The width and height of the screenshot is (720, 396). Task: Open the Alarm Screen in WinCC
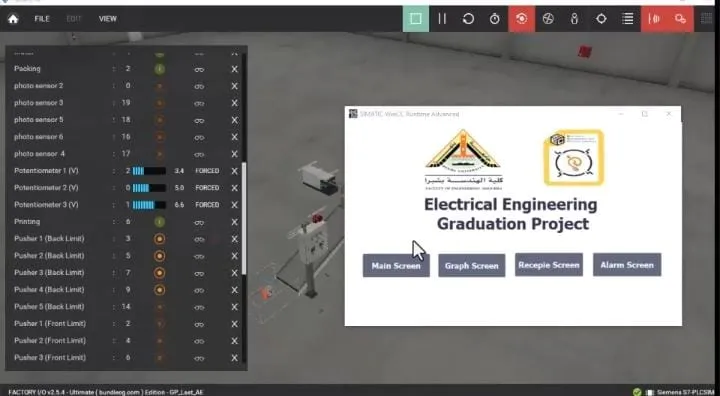pos(627,265)
